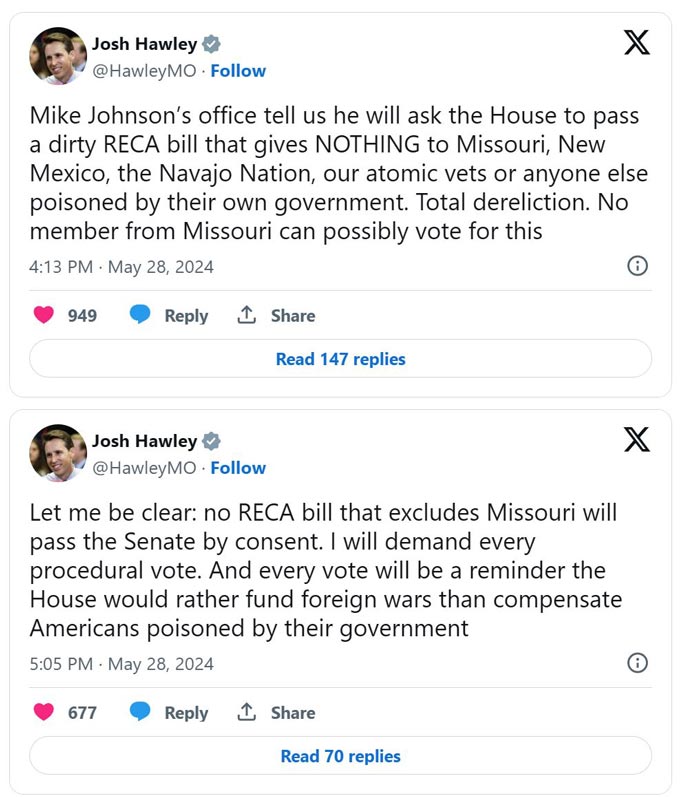
Task: Click reply bubble icon on first tweet
Action: (x=140, y=314)
